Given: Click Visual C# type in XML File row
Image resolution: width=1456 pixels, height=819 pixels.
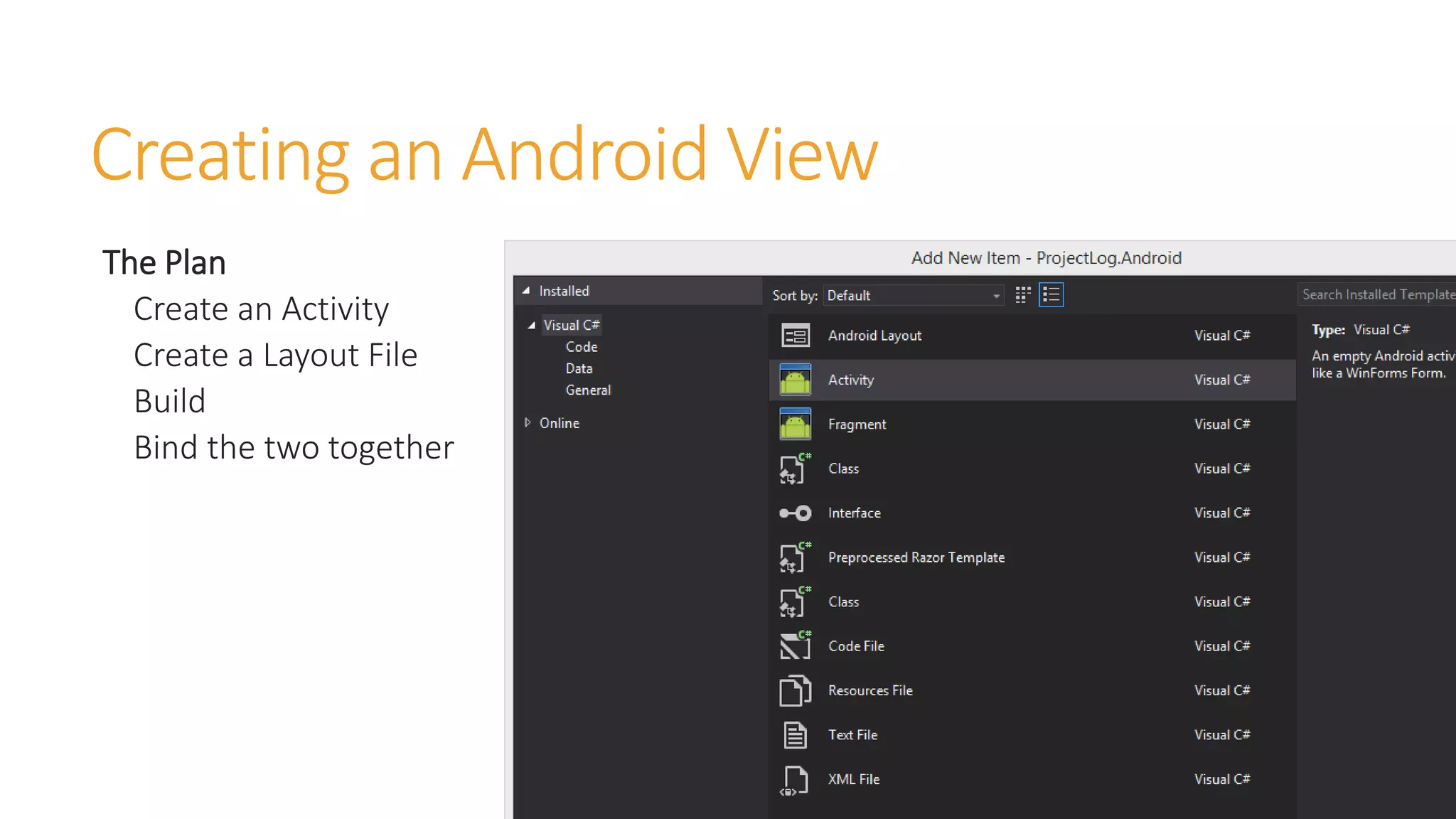Looking at the screenshot, I should [1222, 779].
